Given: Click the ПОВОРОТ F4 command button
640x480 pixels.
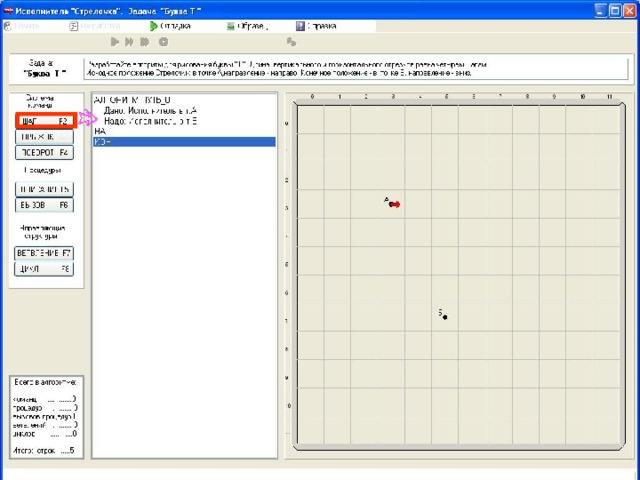Looking at the screenshot, I should pyautogui.click(x=44, y=152).
